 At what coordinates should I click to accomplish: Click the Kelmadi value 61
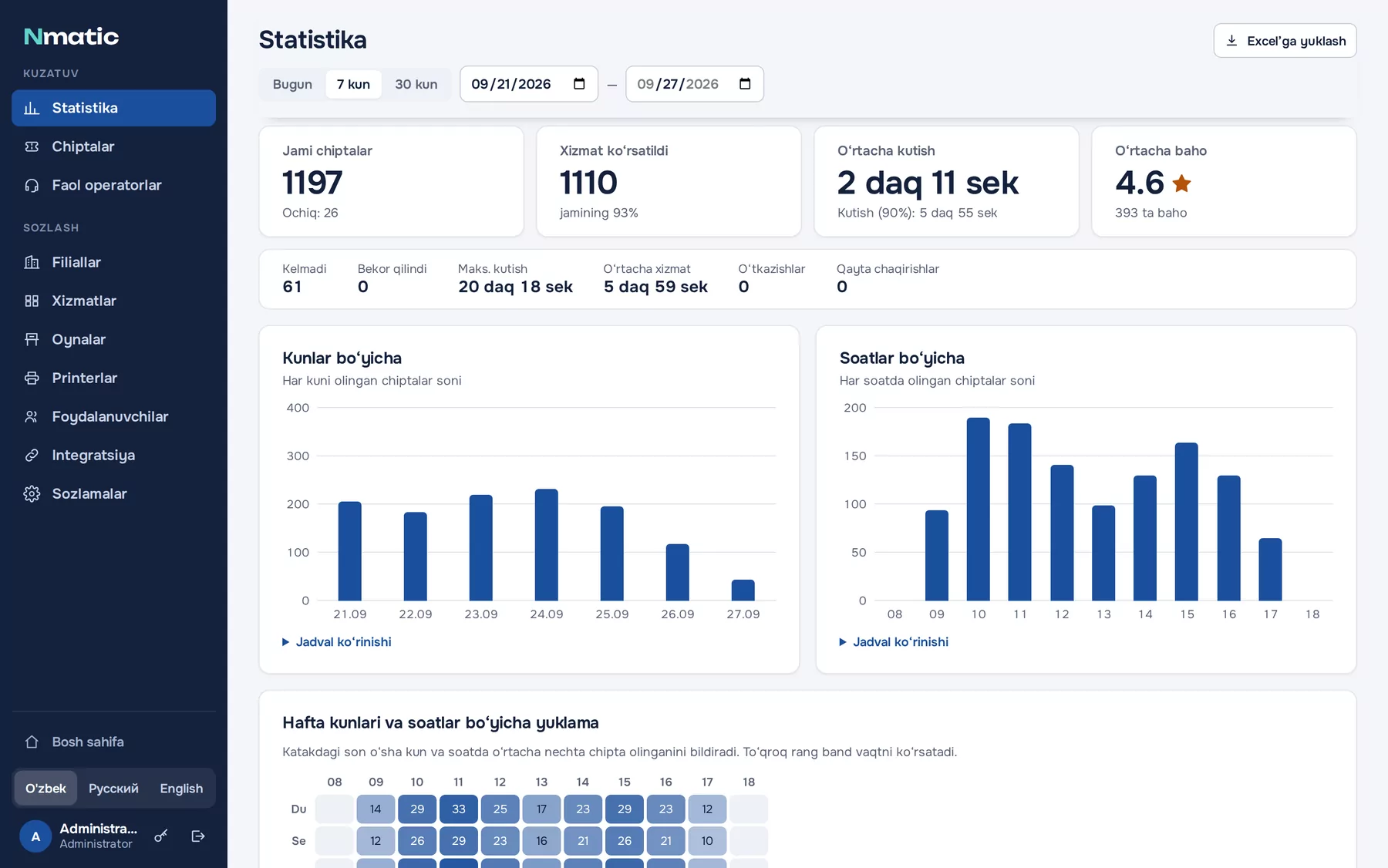(292, 287)
